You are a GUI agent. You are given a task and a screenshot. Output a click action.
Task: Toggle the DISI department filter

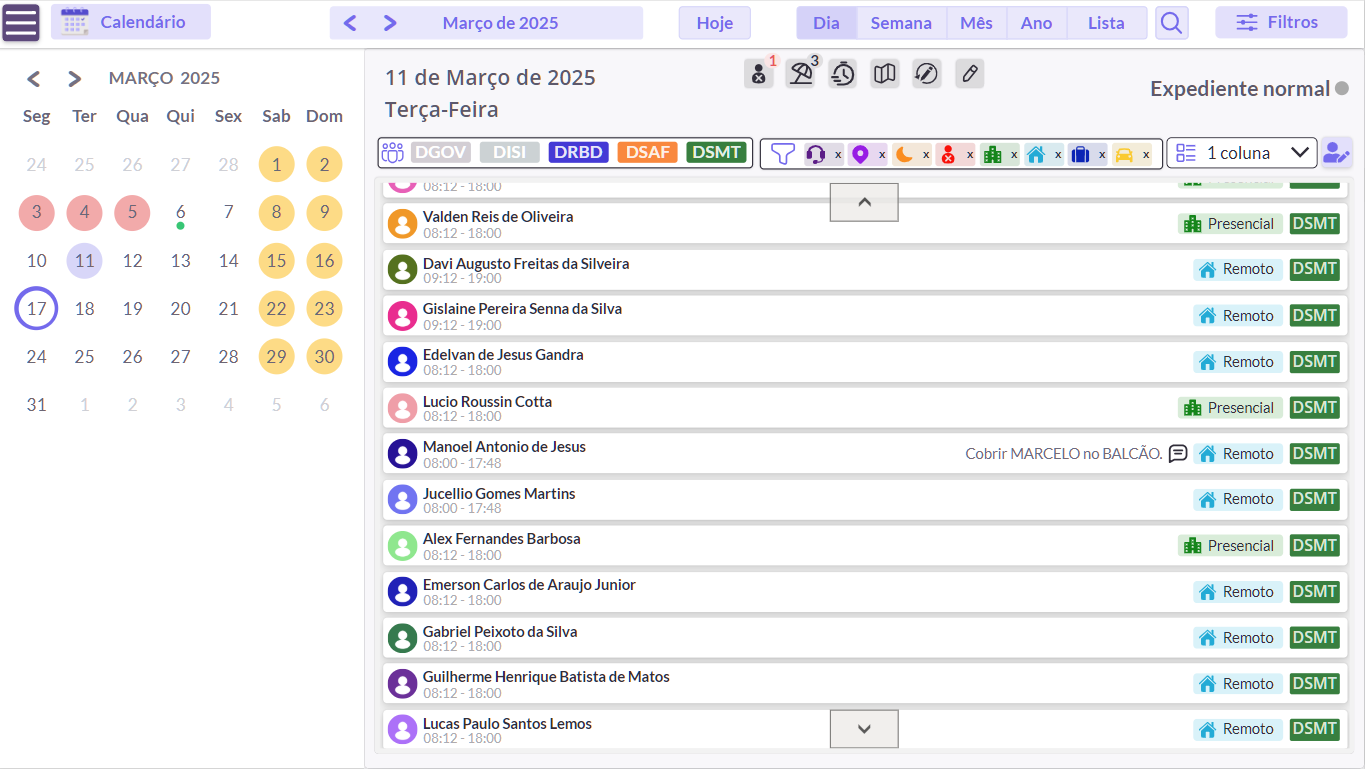click(510, 153)
